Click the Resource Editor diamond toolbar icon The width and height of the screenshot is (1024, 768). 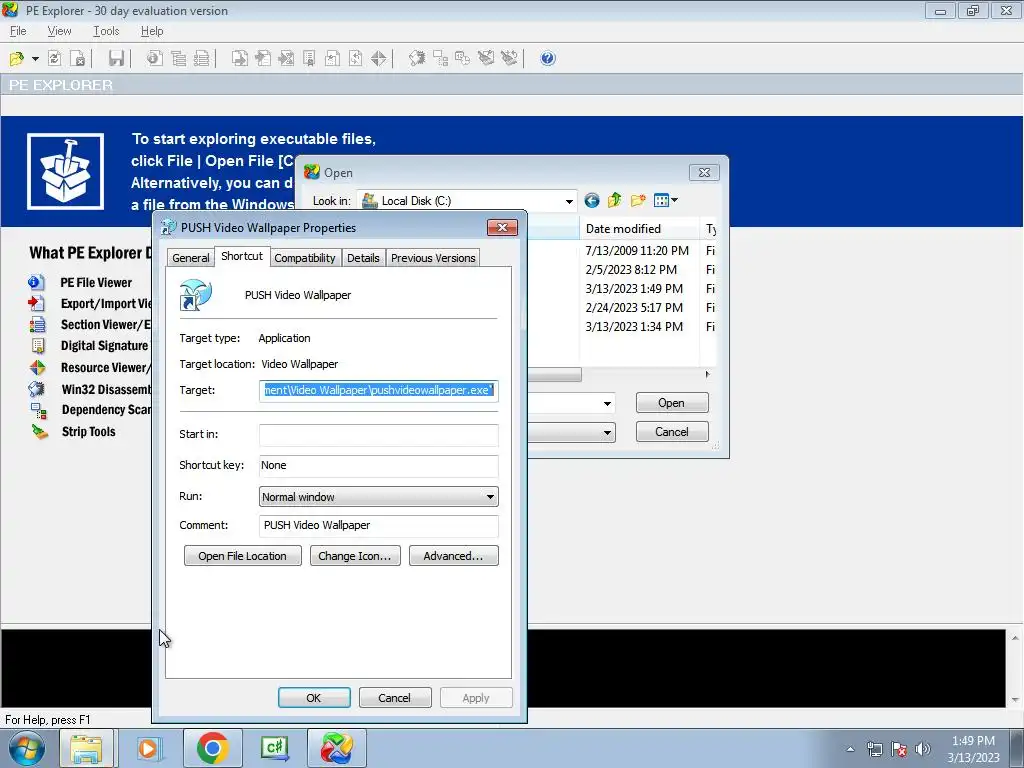click(x=378, y=59)
